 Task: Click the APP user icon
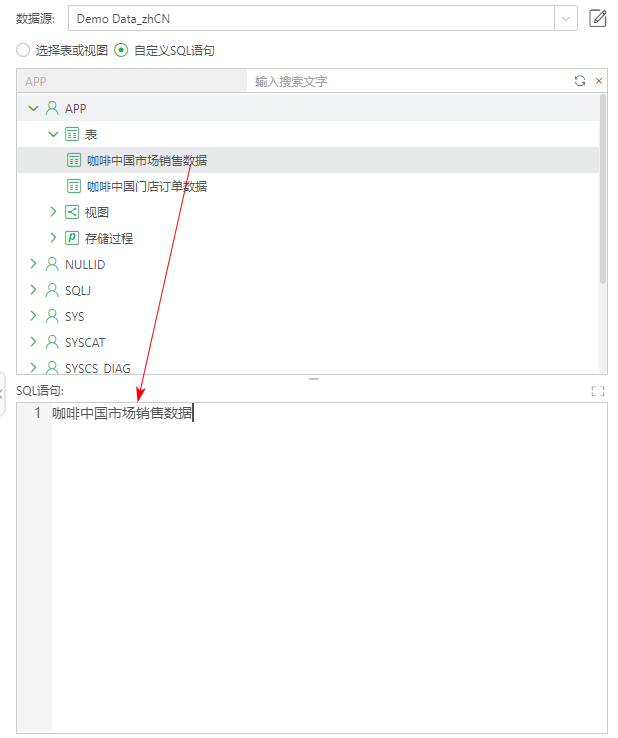click(52, 108)
